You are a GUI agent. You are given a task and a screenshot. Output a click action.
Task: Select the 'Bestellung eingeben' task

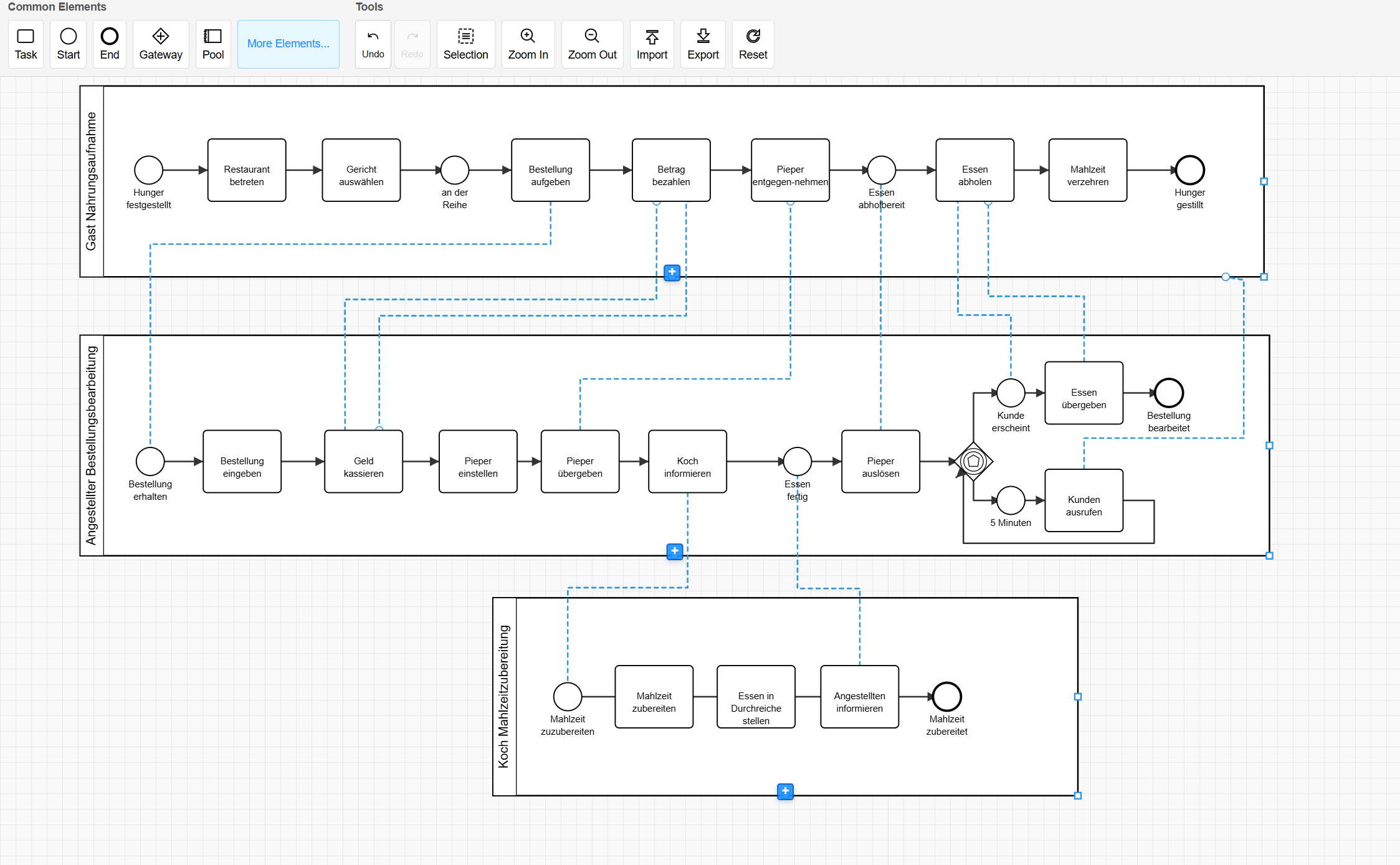click(242, 462)
